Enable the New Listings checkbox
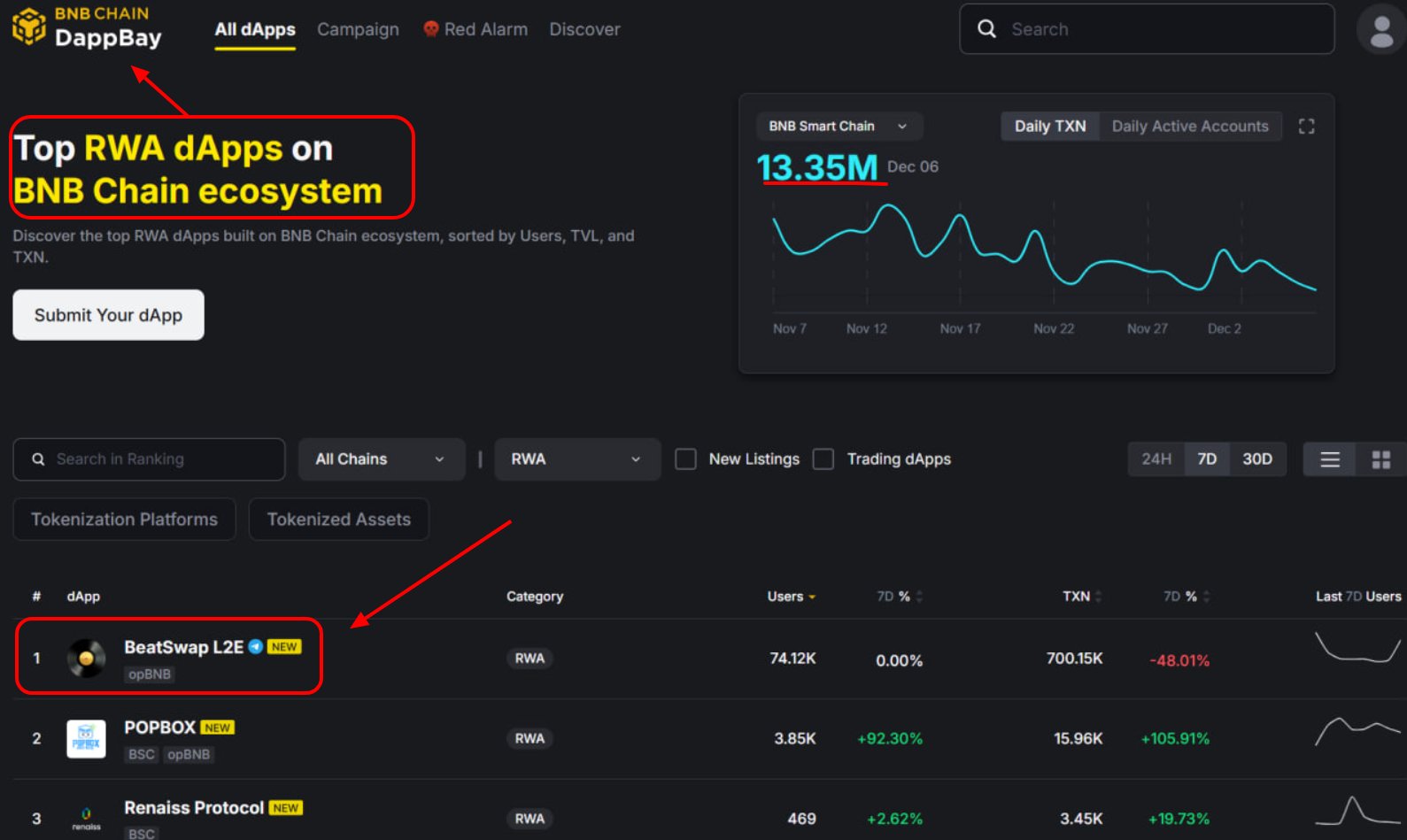 [685, 459]
